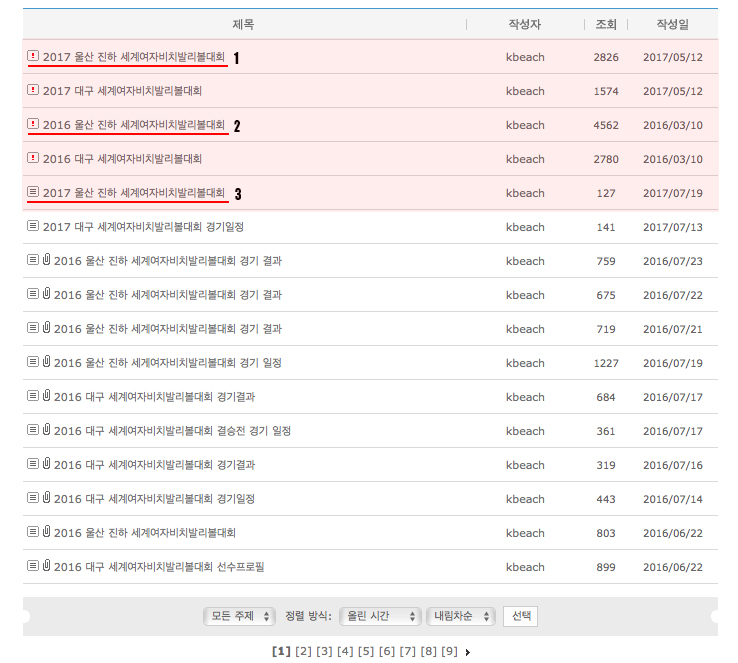Open the 2017 대구 세계여자비치발리볼대회 post dated 2017/05/12
Image resolution: width=738 pixels, height=663 pixels.
click(x=122, y=91)
